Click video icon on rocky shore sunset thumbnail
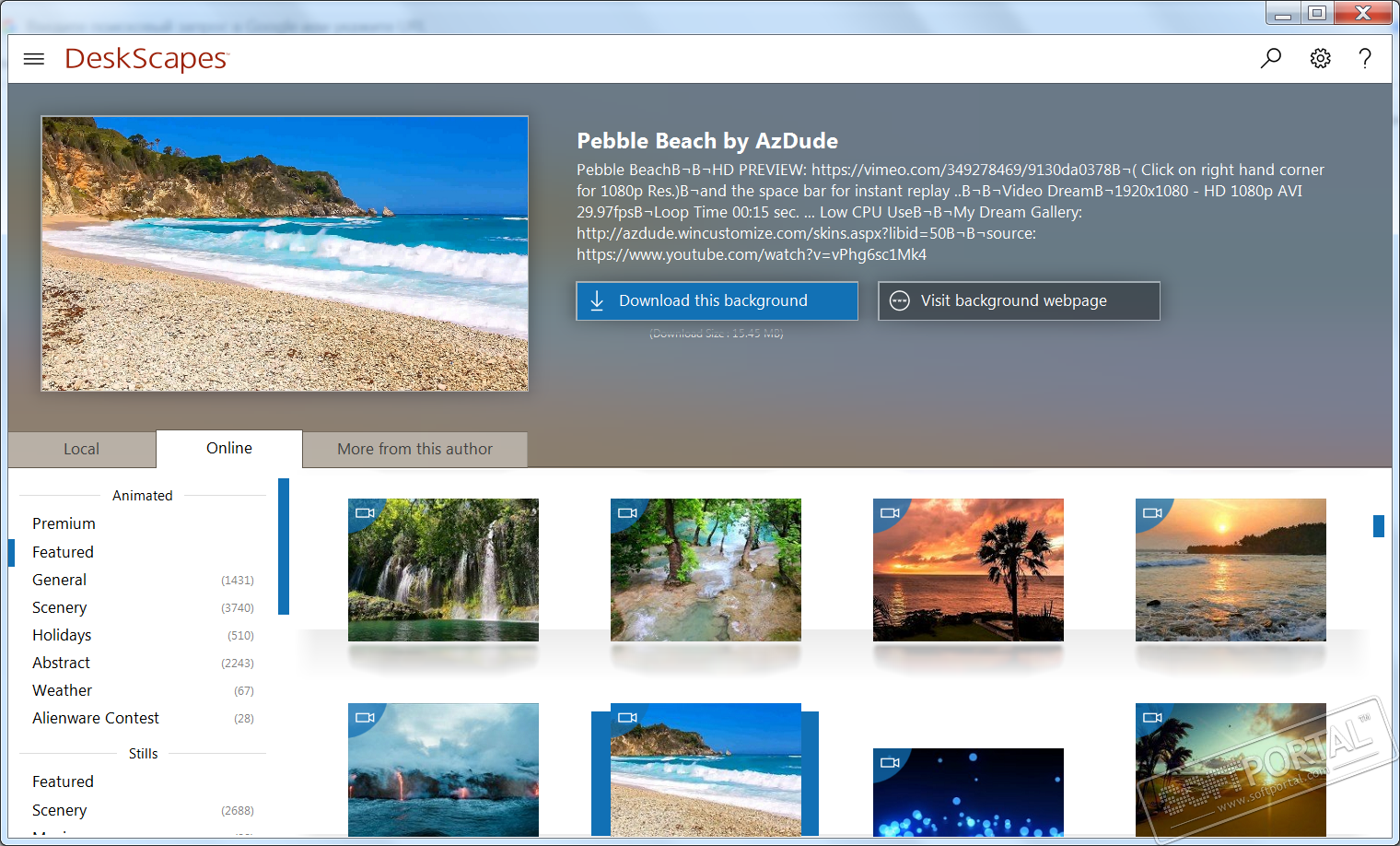1400x846 pixels. (1152, 513)
